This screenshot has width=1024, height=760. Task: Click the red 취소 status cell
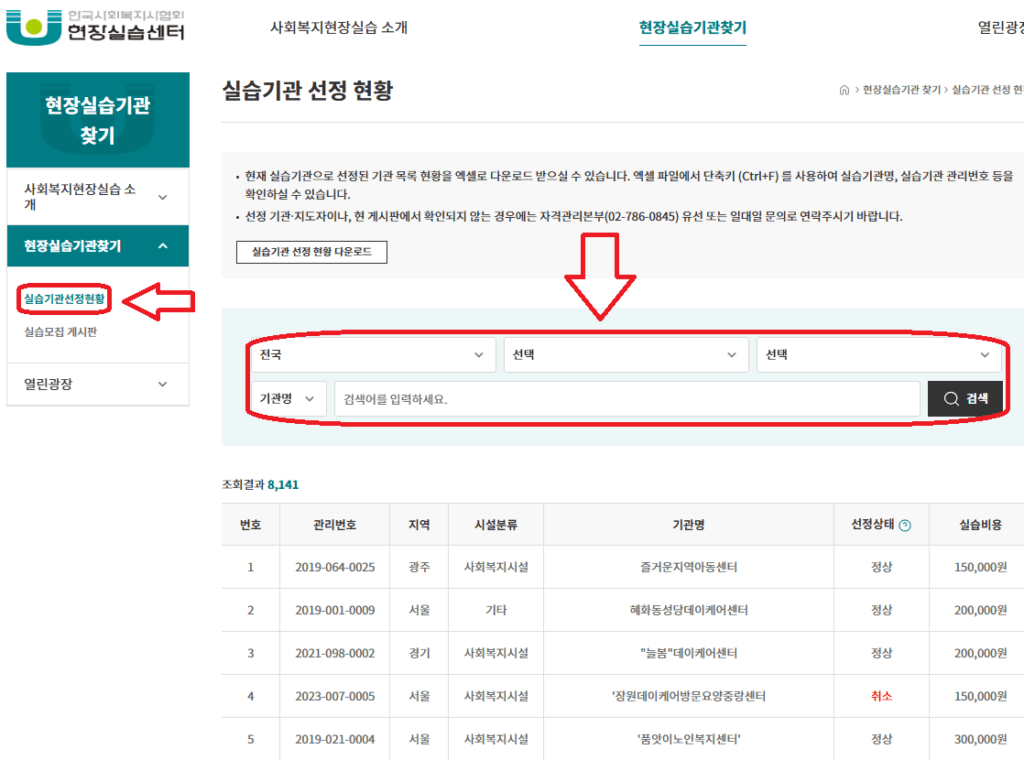point(881,697)
